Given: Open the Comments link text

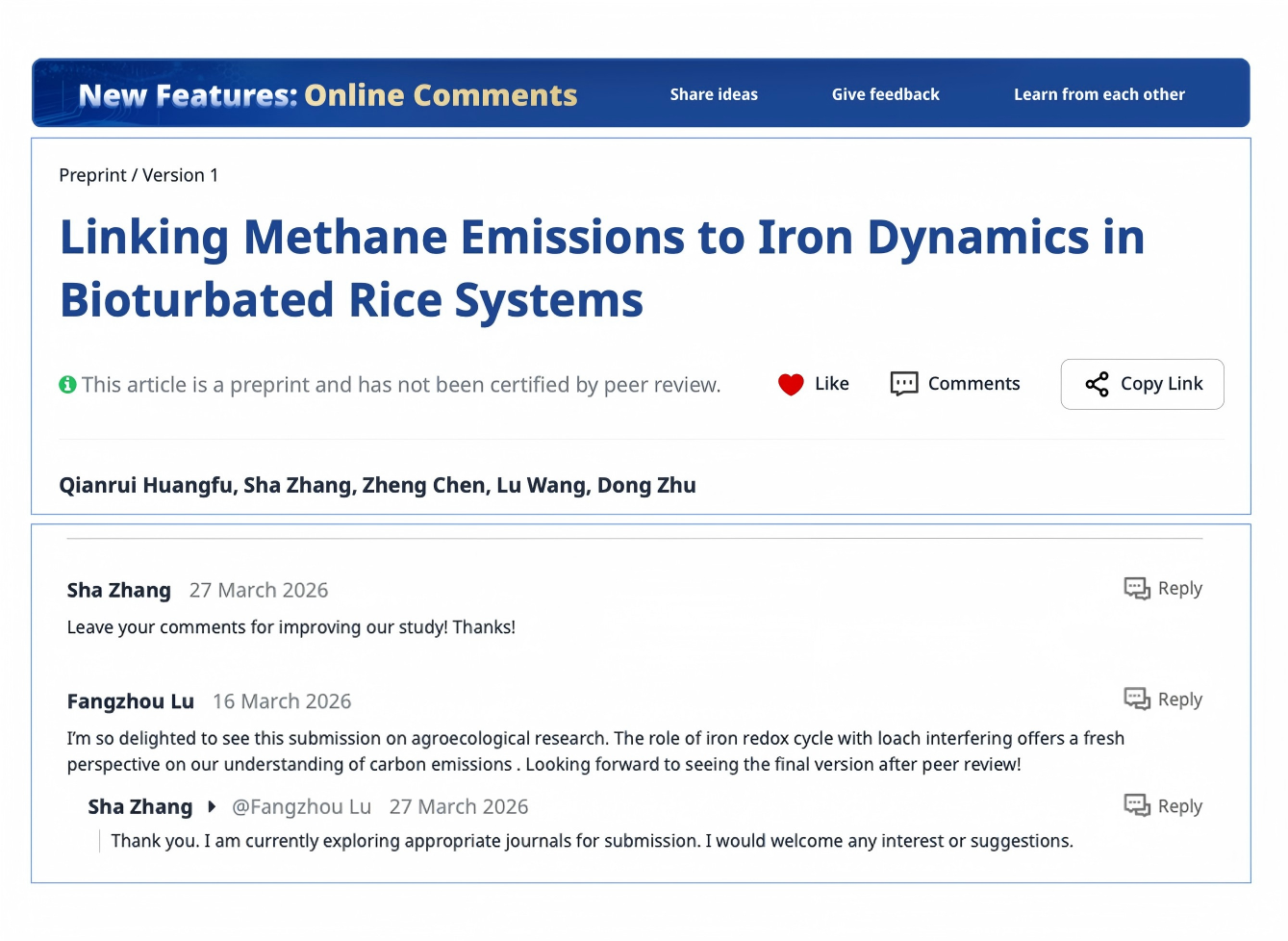Looking at the screenshot, I should click(973, 384).
